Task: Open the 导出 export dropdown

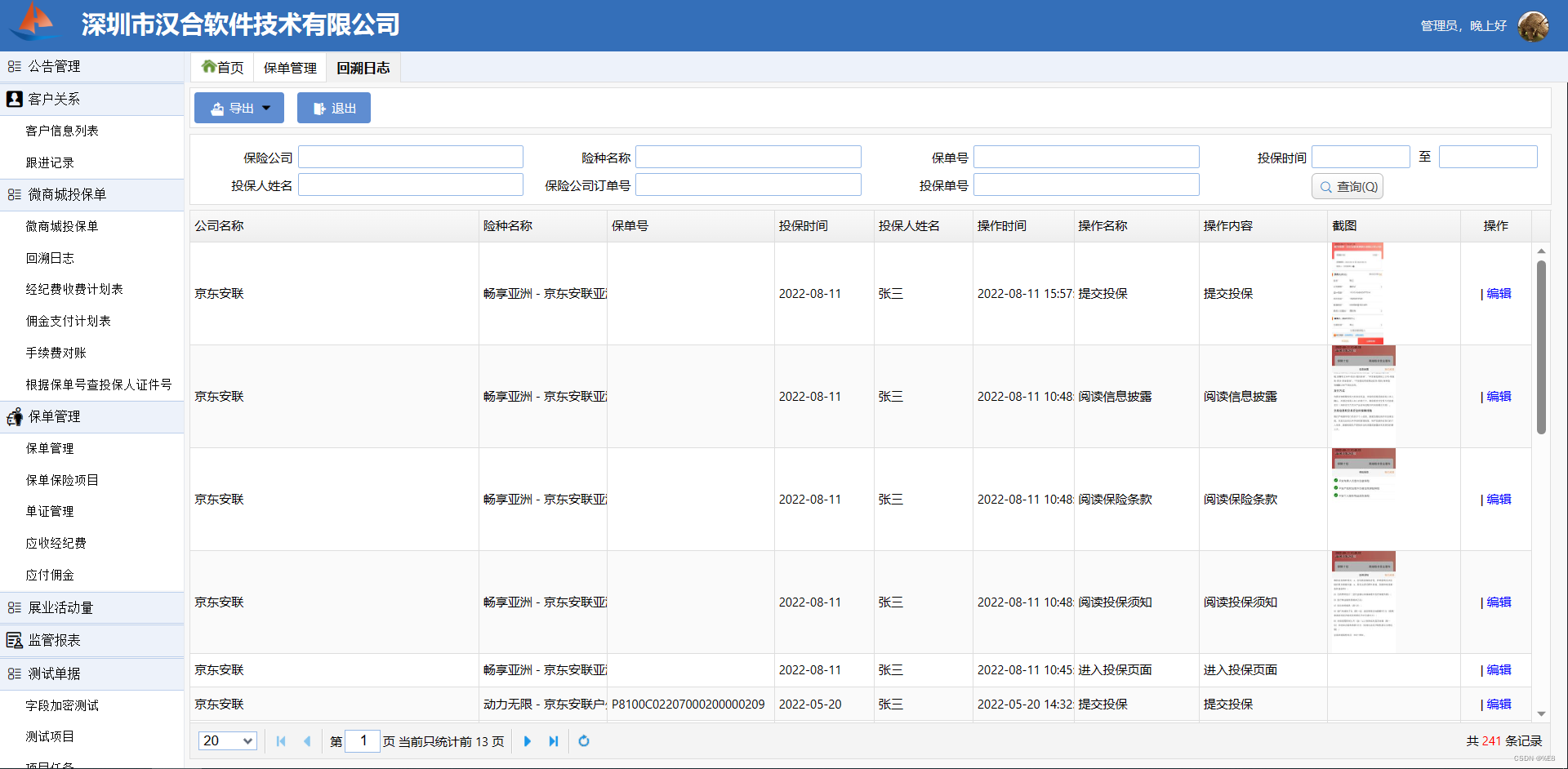Action: tap(239, 108)
